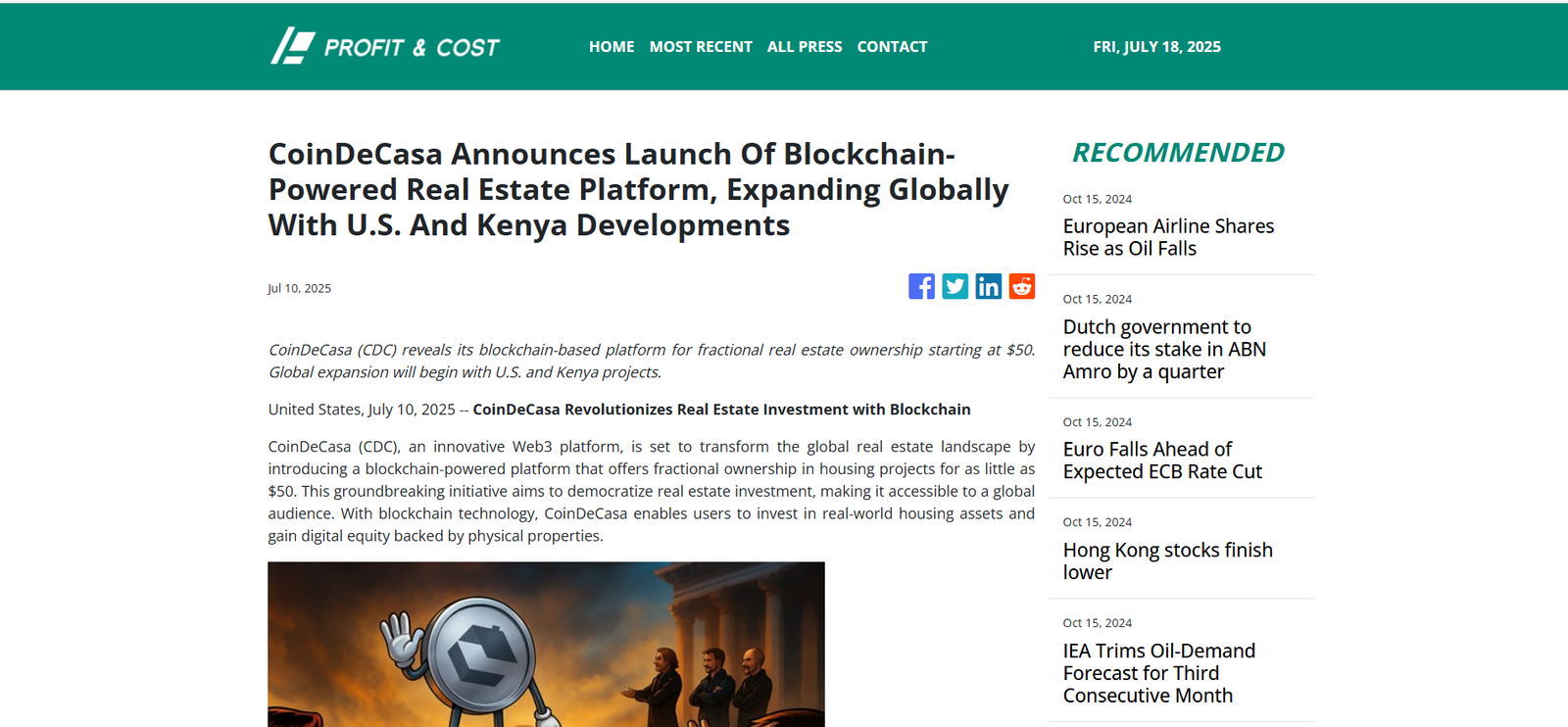Click the header date Fri, July 18

(x=1156, y=46)
